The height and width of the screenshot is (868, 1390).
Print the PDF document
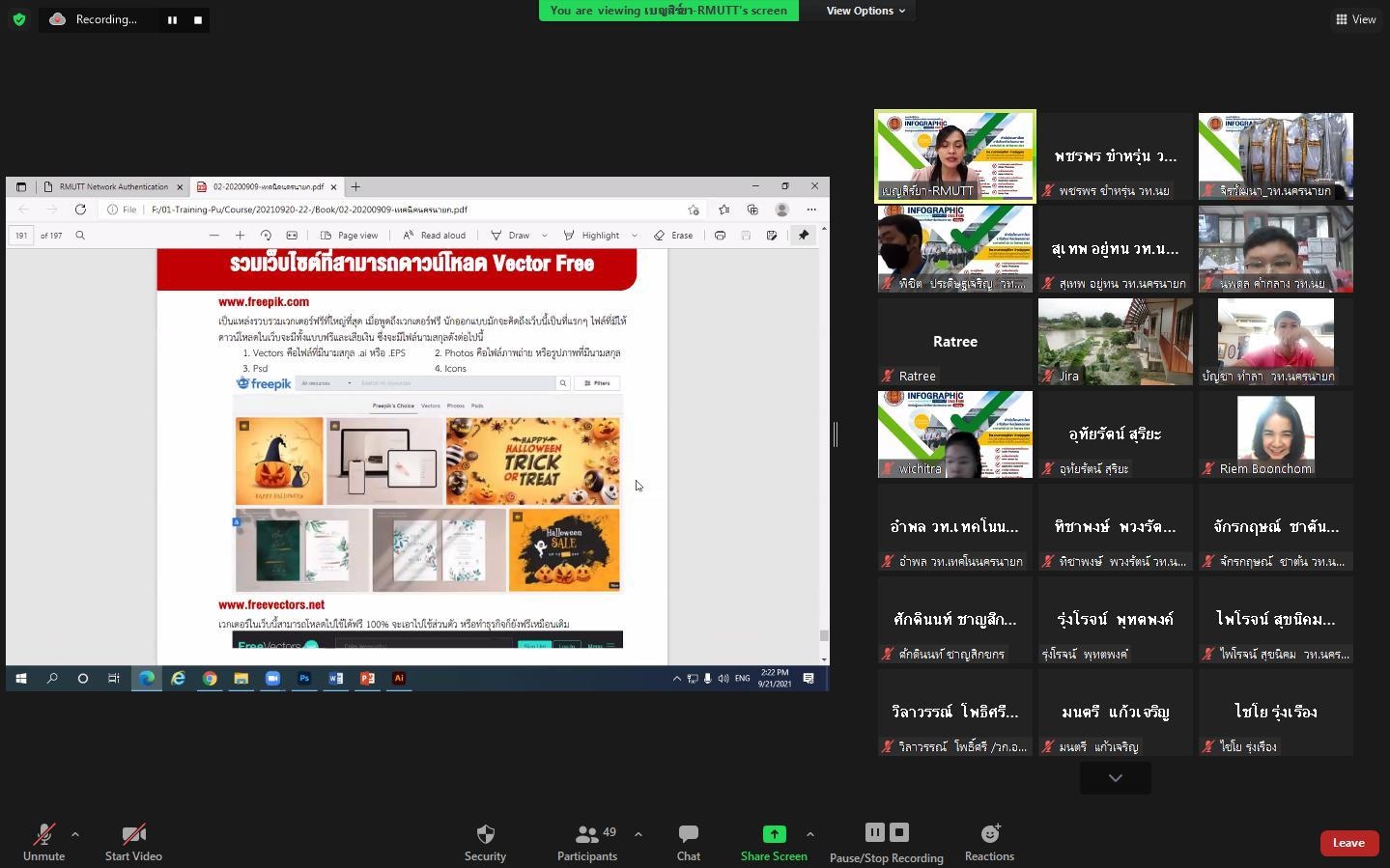click(720, 236)
